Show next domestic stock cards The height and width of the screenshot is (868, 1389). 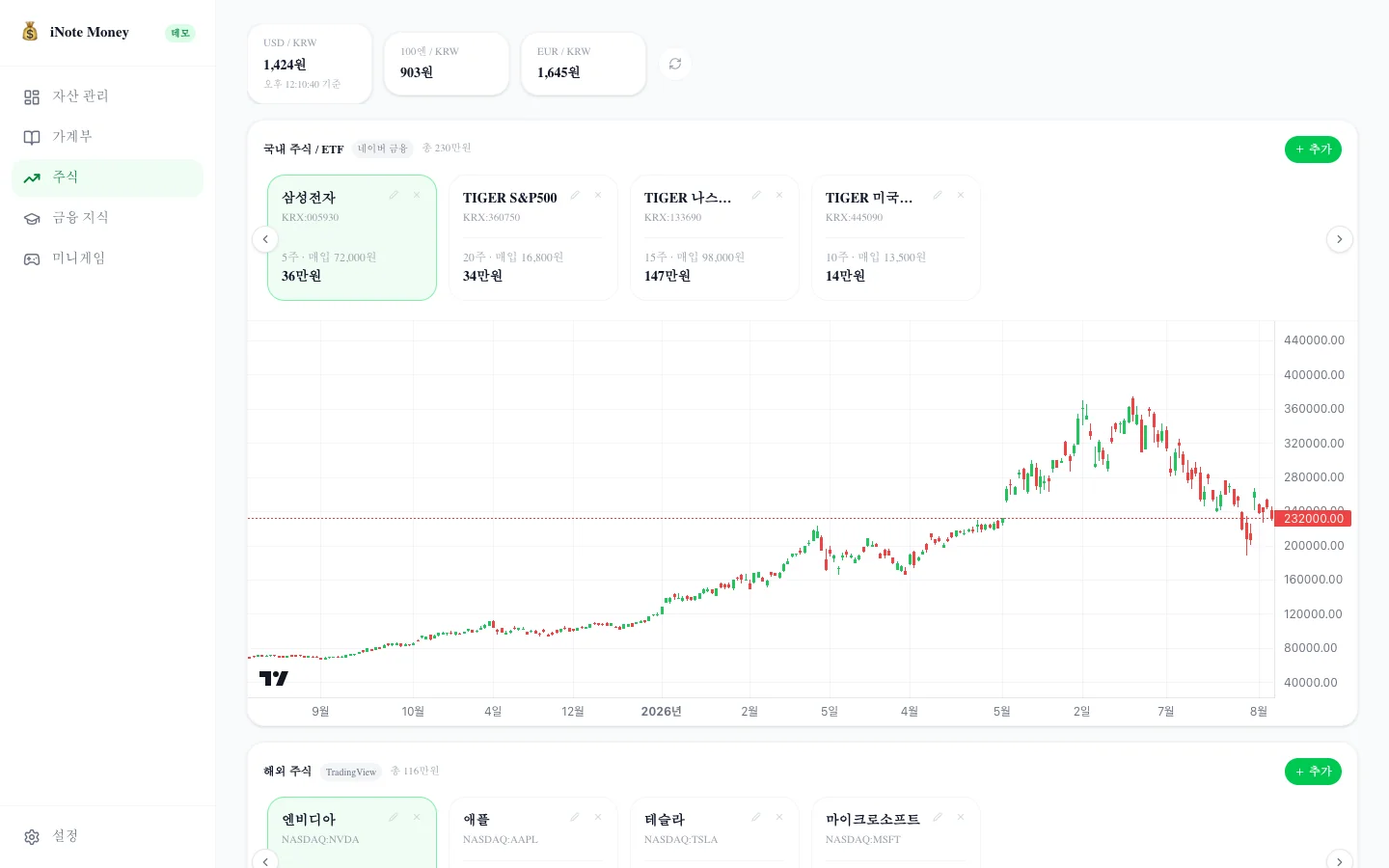tap(1340, 239)
